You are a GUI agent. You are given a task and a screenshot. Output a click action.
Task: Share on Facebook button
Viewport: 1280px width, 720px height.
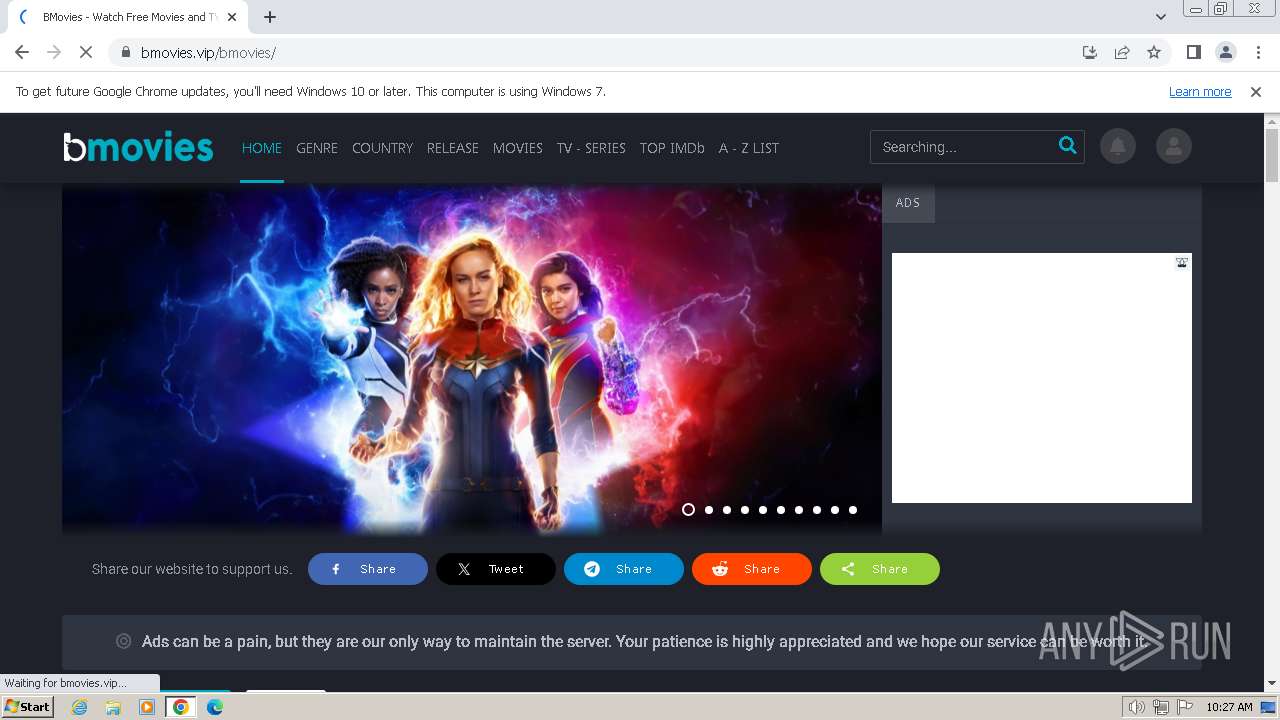point(368,569)
